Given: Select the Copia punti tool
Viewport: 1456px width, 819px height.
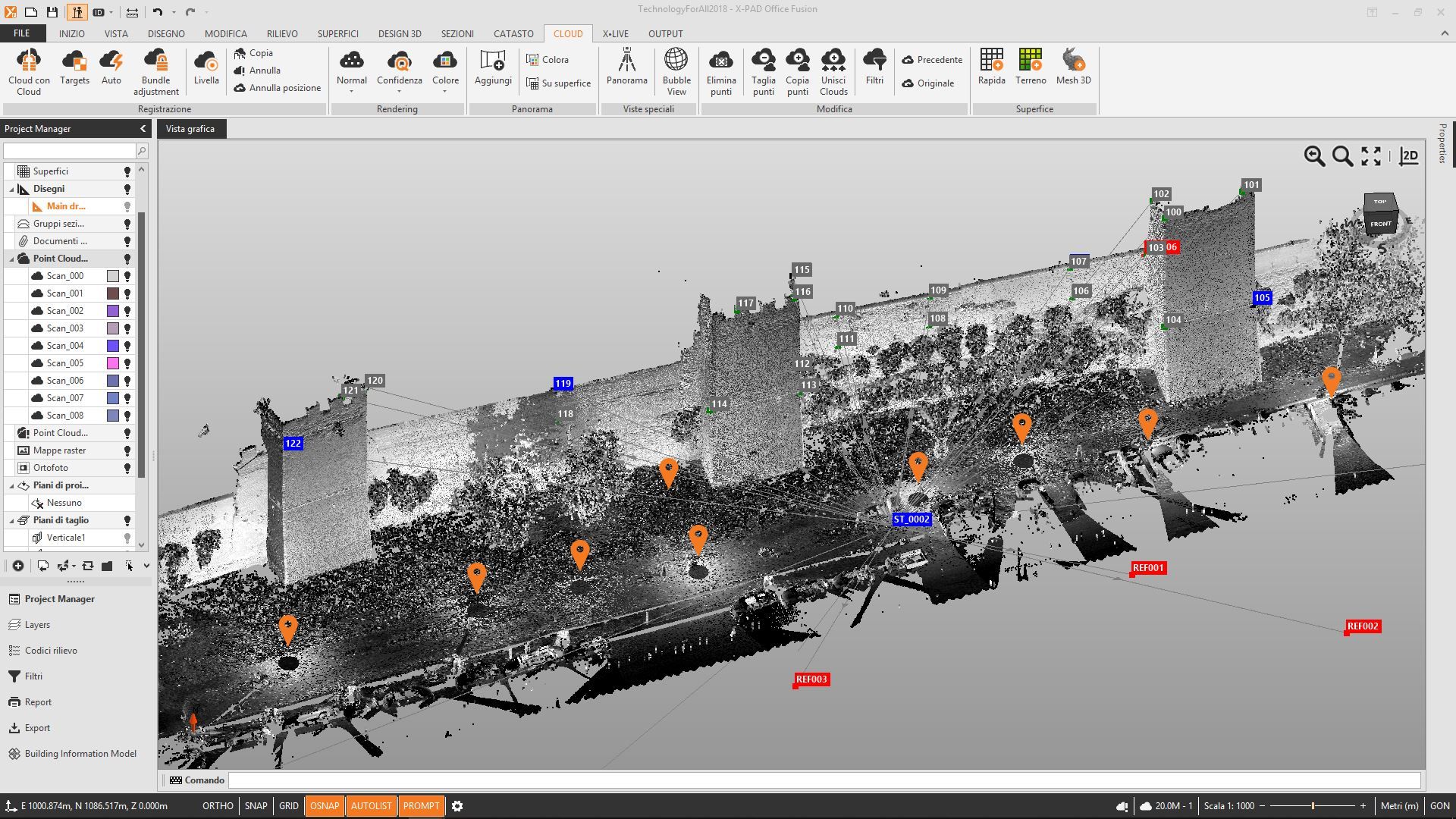Looking at the screenshot, I should pos(797,72).
